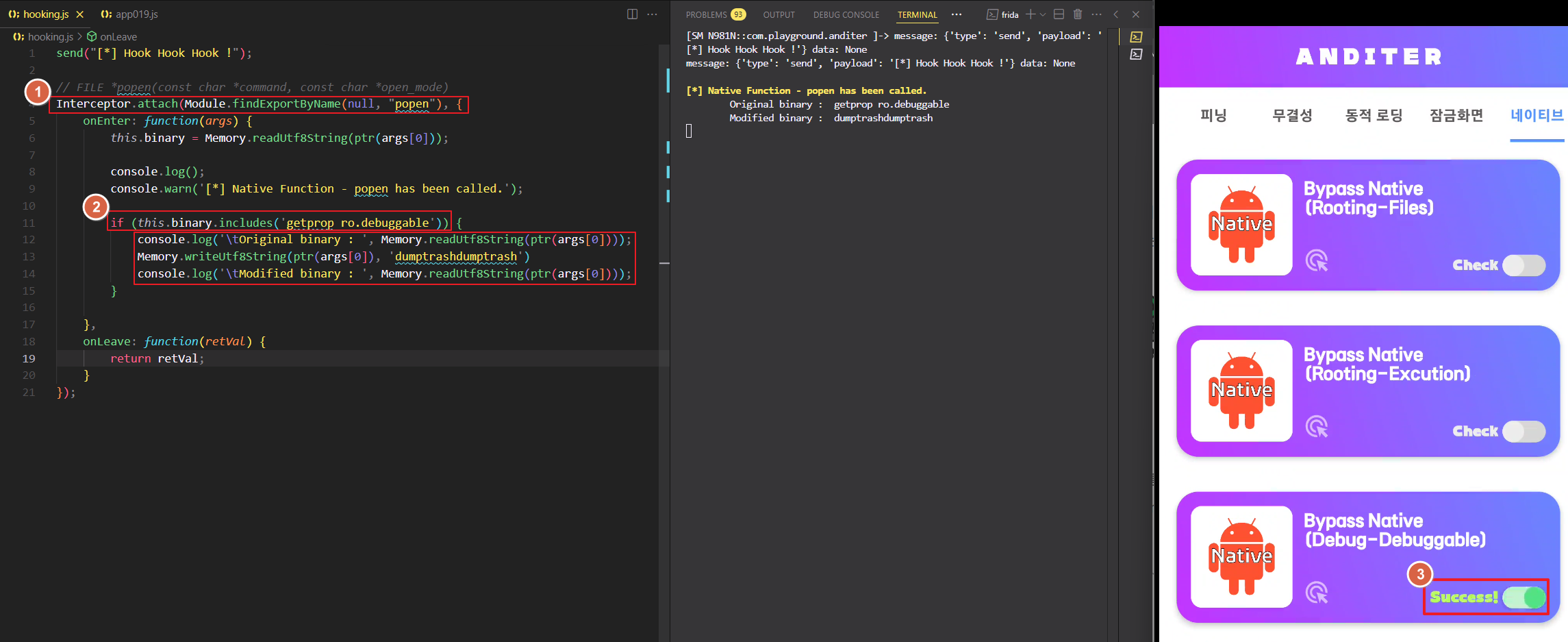Kill the terminal with the trash icon
The height and width of the screenshot is (642, 1568).
click(x=1078, y=14)
